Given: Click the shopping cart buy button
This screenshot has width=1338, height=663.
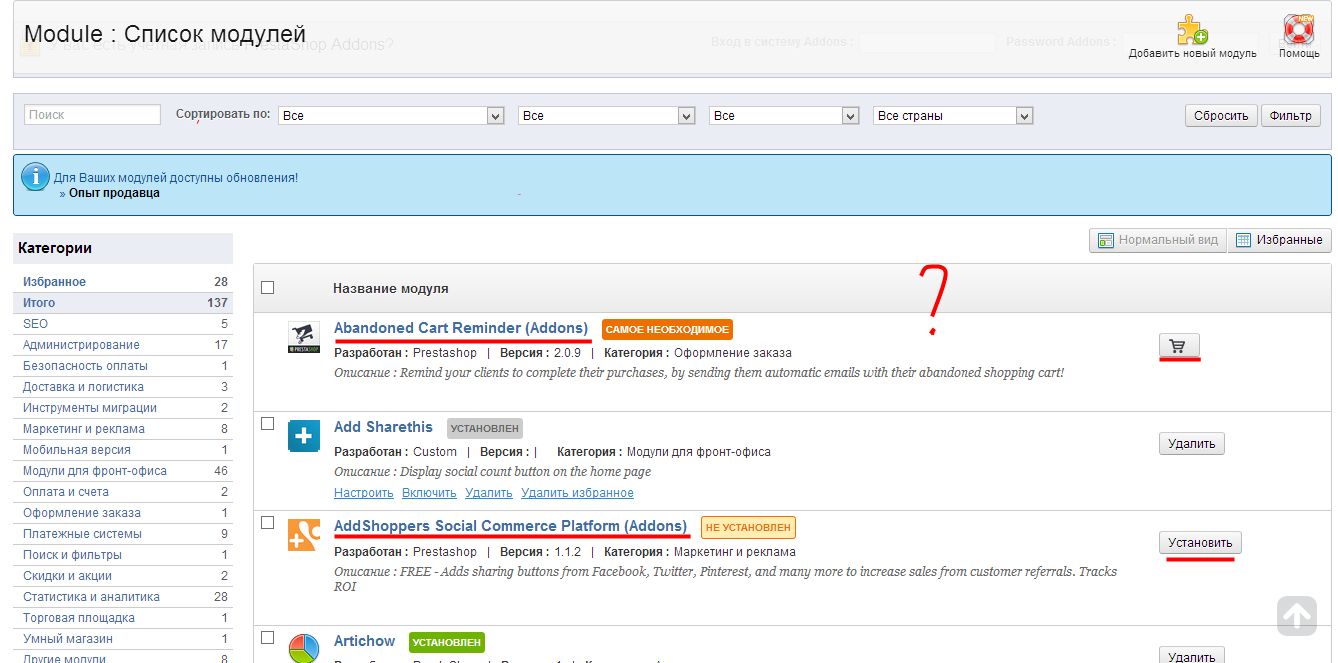Looking at the screenshot, I should click(x=1179, y=346).
